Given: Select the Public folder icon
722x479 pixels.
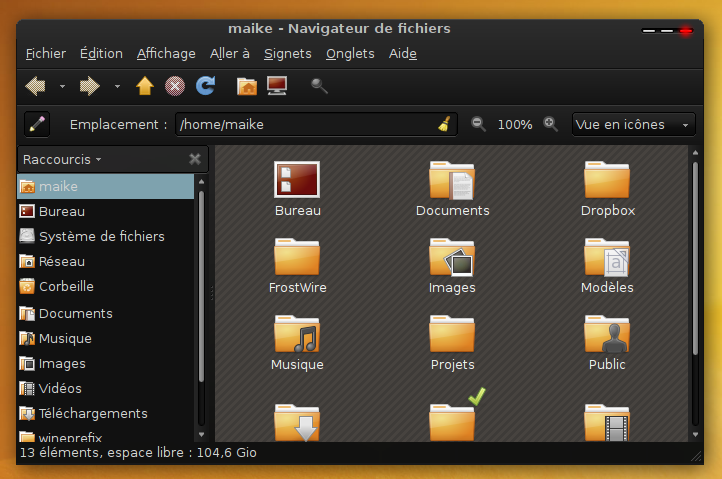Looking at the screenshot, I should tap(607, 334).
